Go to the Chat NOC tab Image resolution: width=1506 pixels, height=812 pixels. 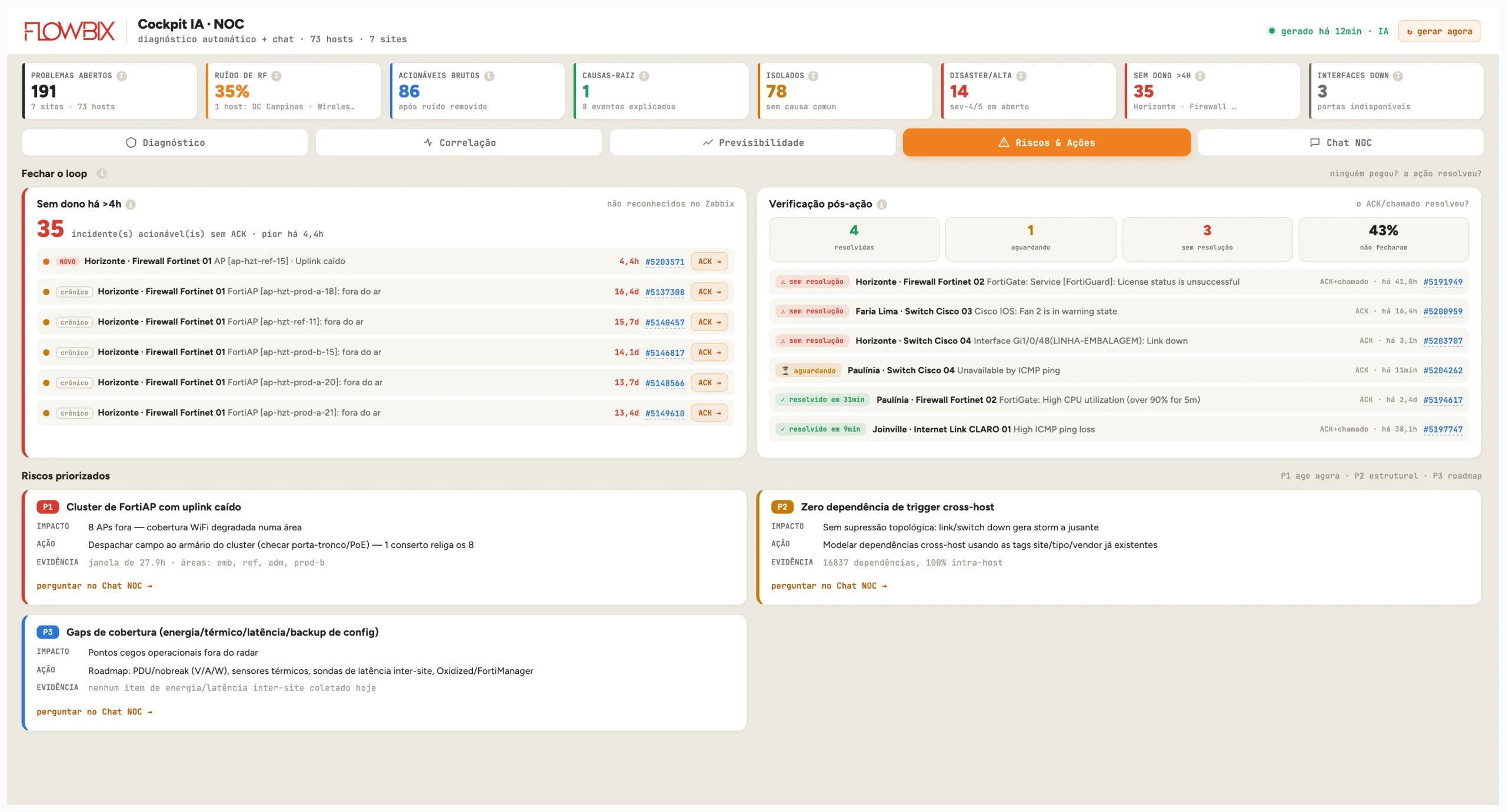(1341, 143)
